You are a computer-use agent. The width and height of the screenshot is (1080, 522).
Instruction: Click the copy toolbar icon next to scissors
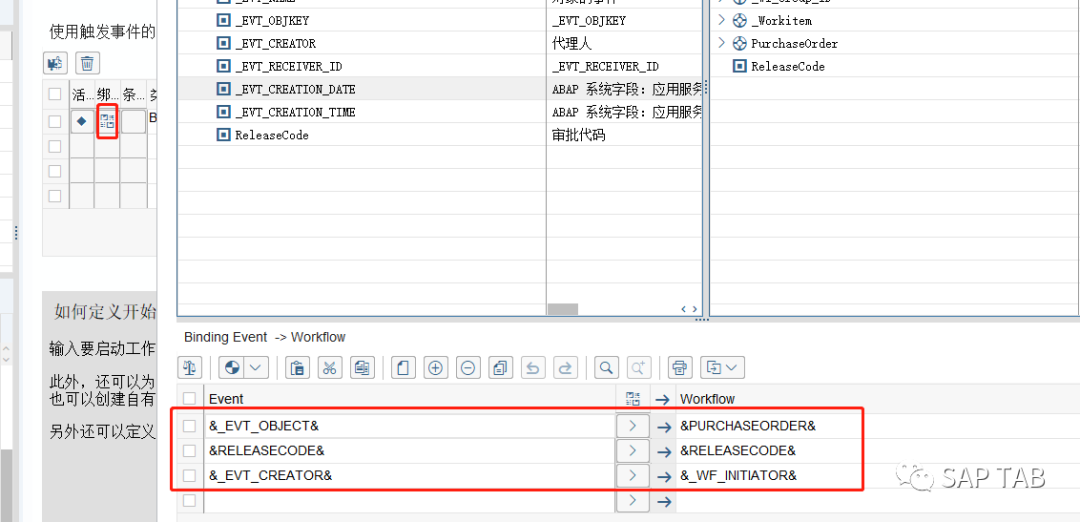pos(362,368)
